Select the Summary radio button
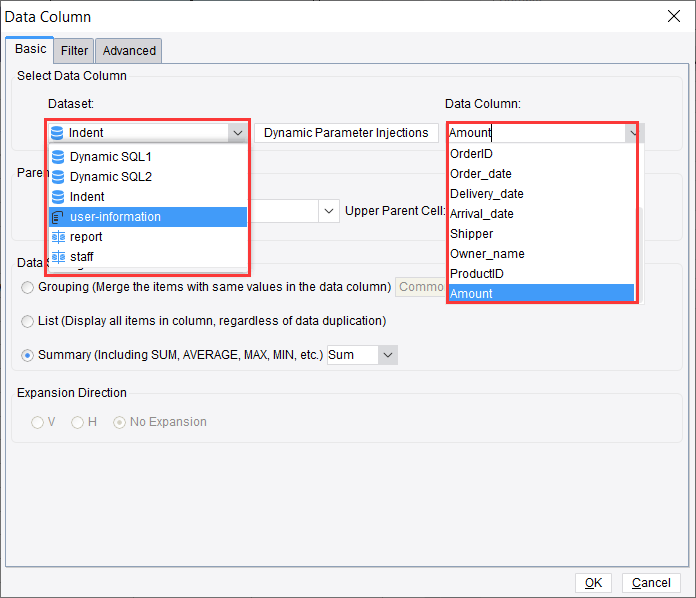696x598 pixels. coord(28,355)
